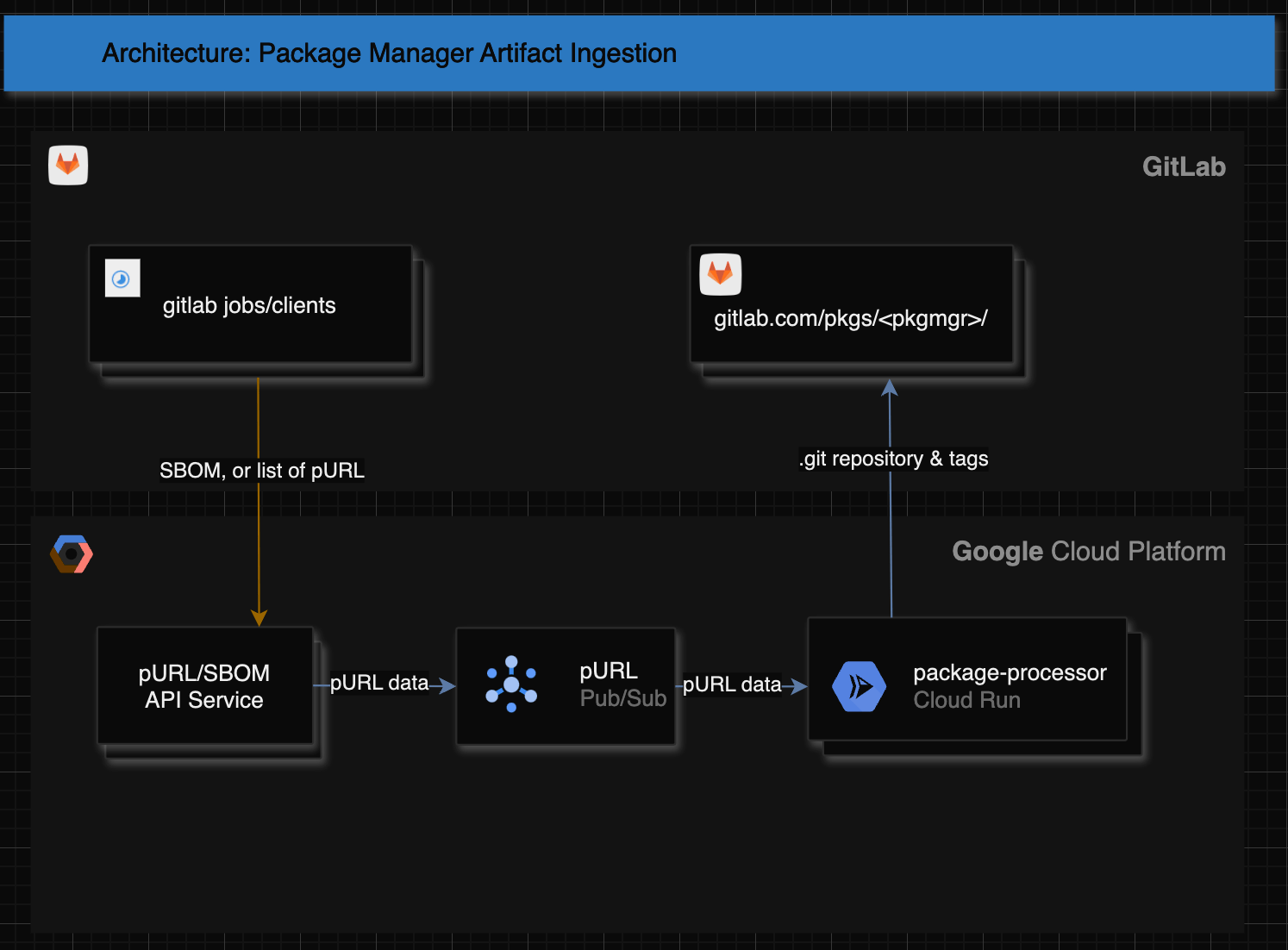Click the 'pURL data' label between API Service and Pub/Sub

(379, 683)
